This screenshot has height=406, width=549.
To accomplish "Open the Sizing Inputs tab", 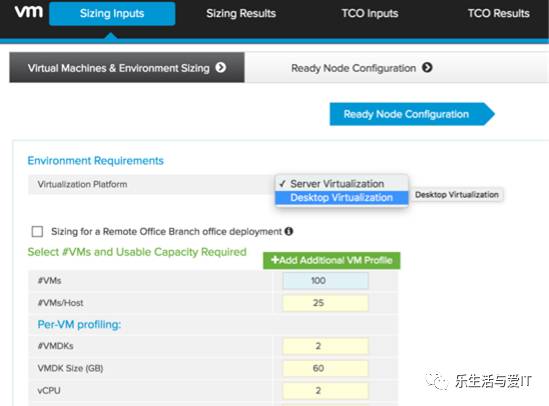I will (x=112, y=14).
